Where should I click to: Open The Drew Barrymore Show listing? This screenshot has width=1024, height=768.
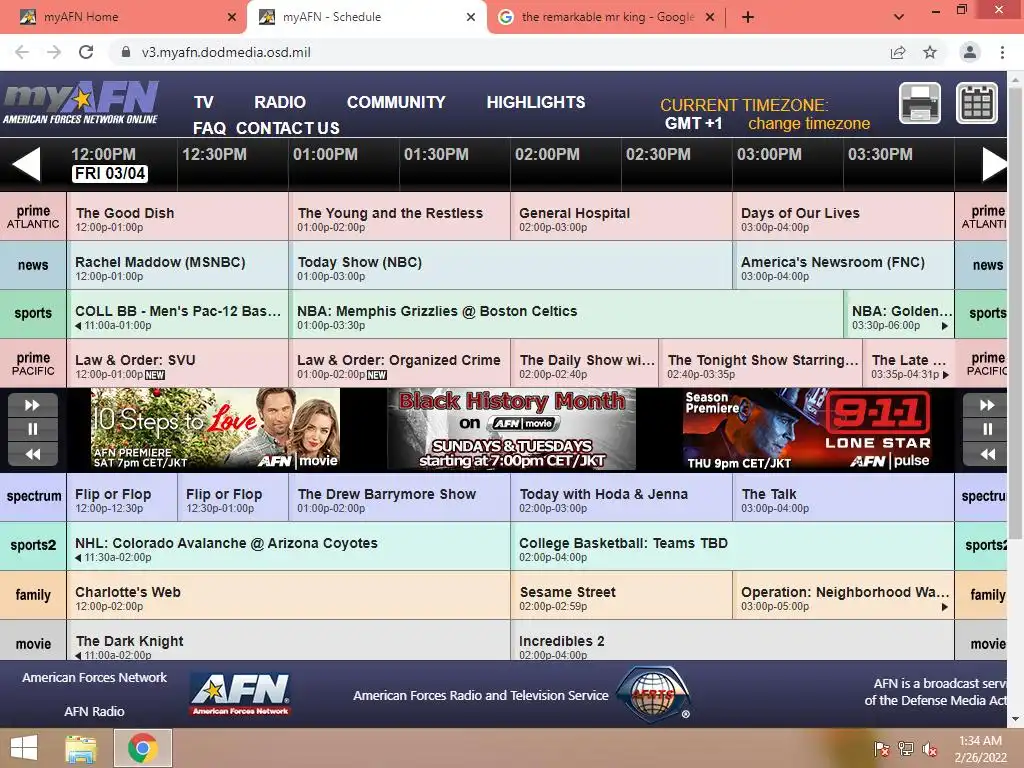[x=400, y=496]
